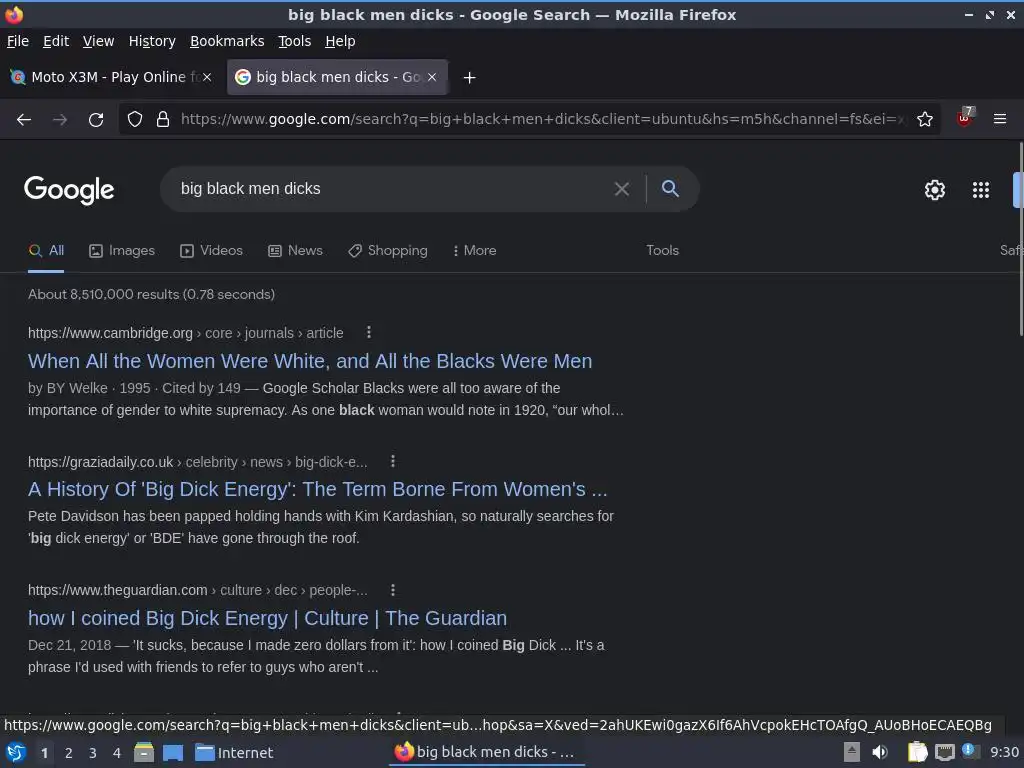1024x768 pixels.
Task: Click the theguardian.com breadcrumb URL
Action: click(x=197, y=590)
